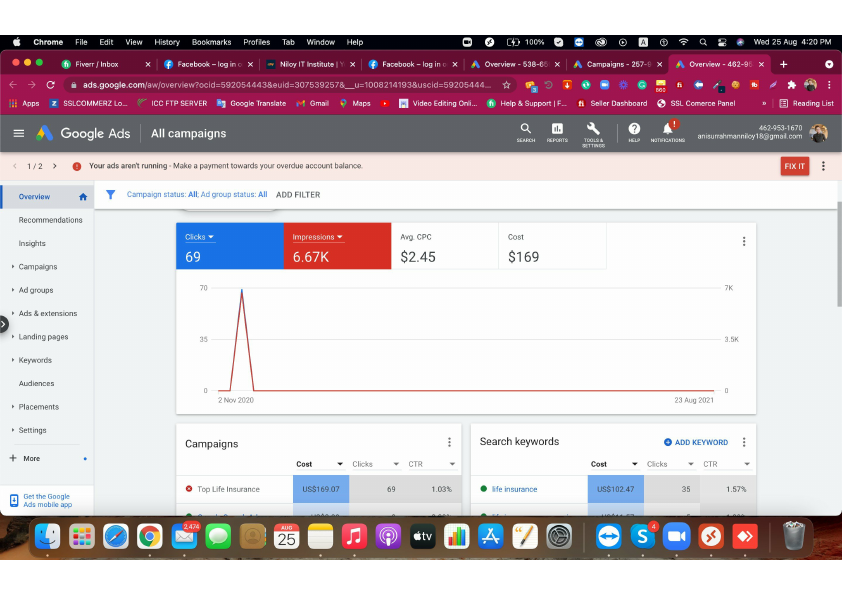Open the Cost column dropdown in Campaigns card
The width and height of the screenshot is (842, 595).
pyautogui.click(x=340, y=464)
